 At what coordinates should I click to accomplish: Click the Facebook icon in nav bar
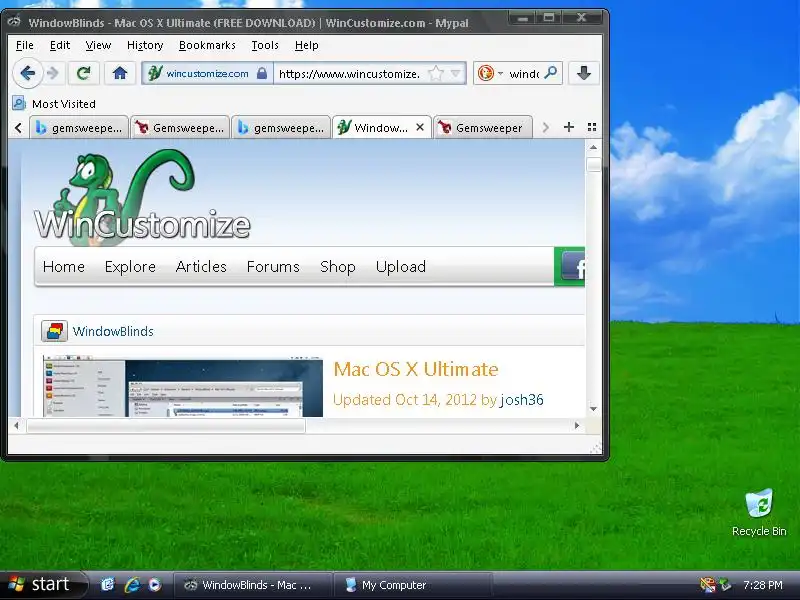pos(572,266)
